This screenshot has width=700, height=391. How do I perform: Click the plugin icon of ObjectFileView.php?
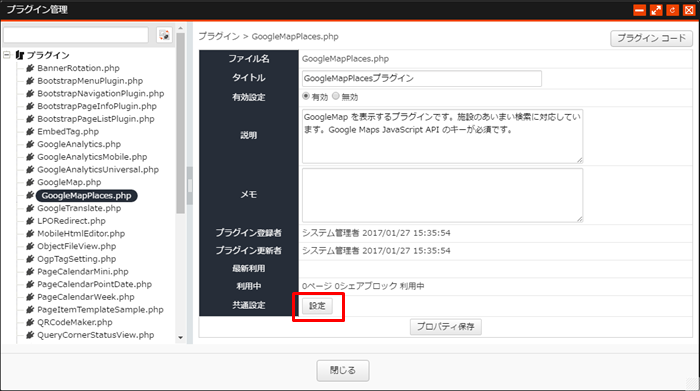click(30, 246)
